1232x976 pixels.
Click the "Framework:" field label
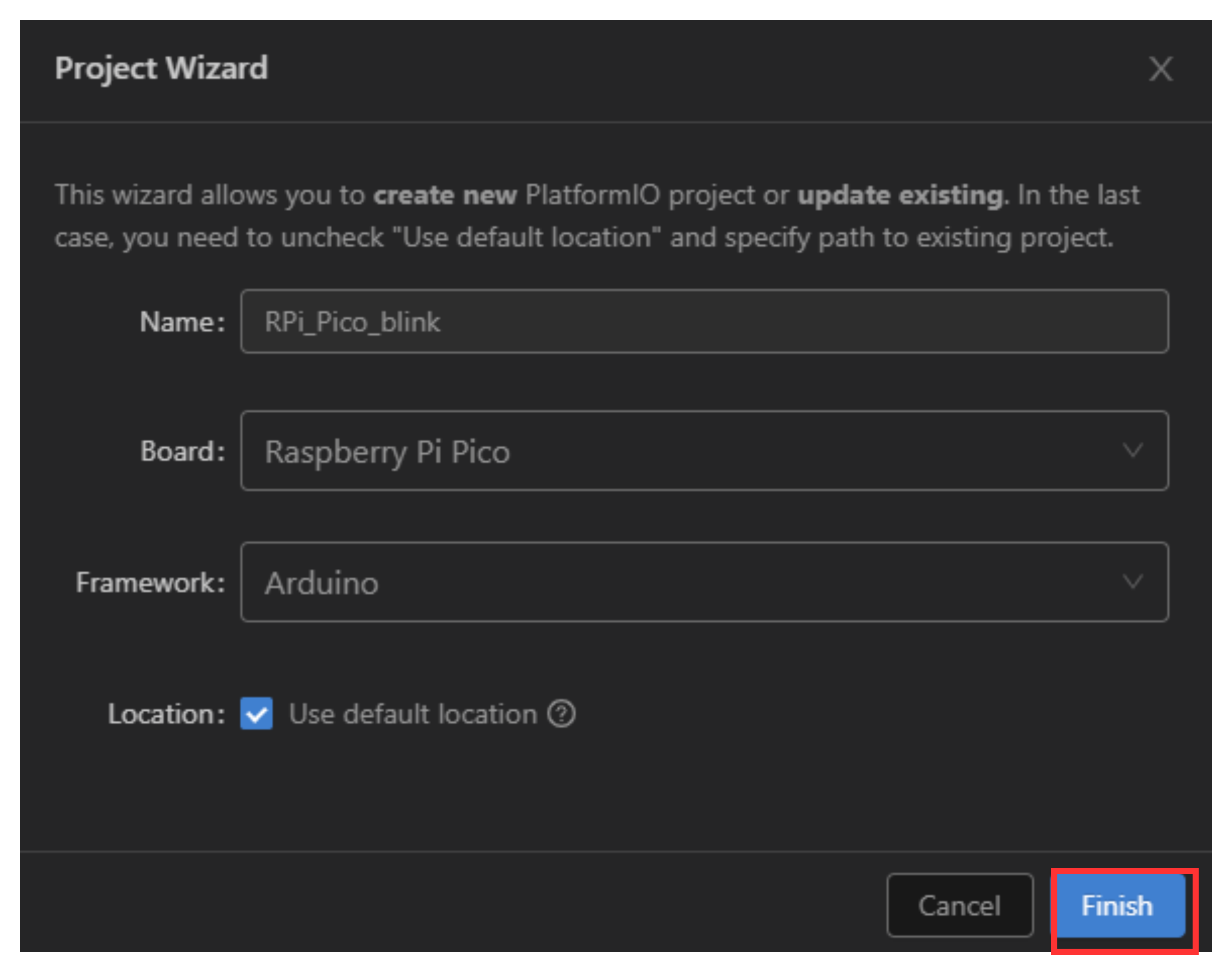(150, 583)
